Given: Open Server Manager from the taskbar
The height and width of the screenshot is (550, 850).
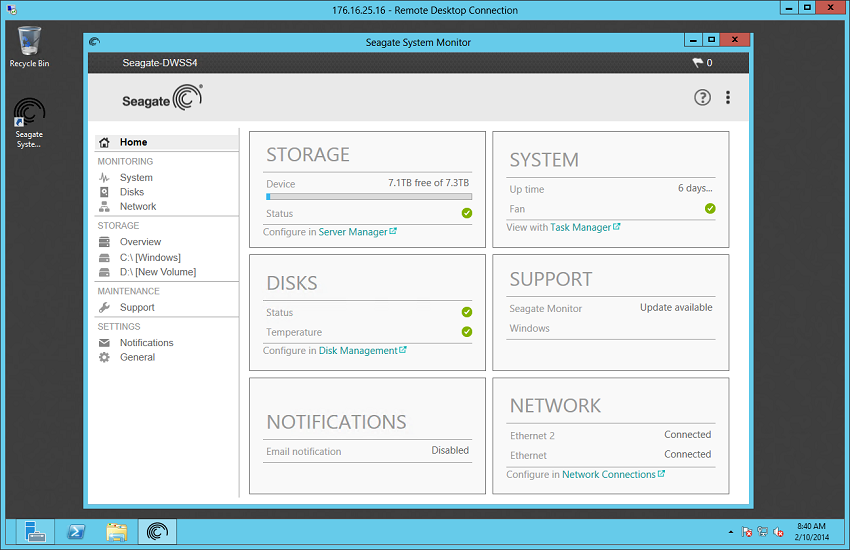Looking at the screenshot, I should point(35,532).
